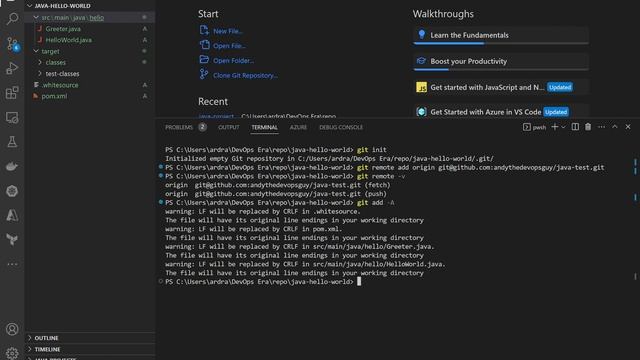Collapse the src\main\java\hello folder
Screen dimensions: 640x360
pyautogui.click(x=91, y=18)
